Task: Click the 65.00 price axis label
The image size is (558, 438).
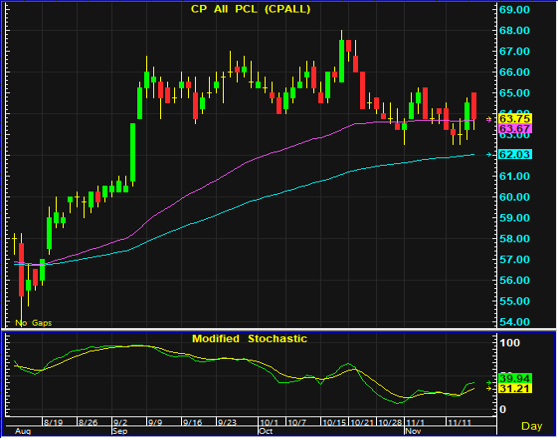Action: point(514,93)
